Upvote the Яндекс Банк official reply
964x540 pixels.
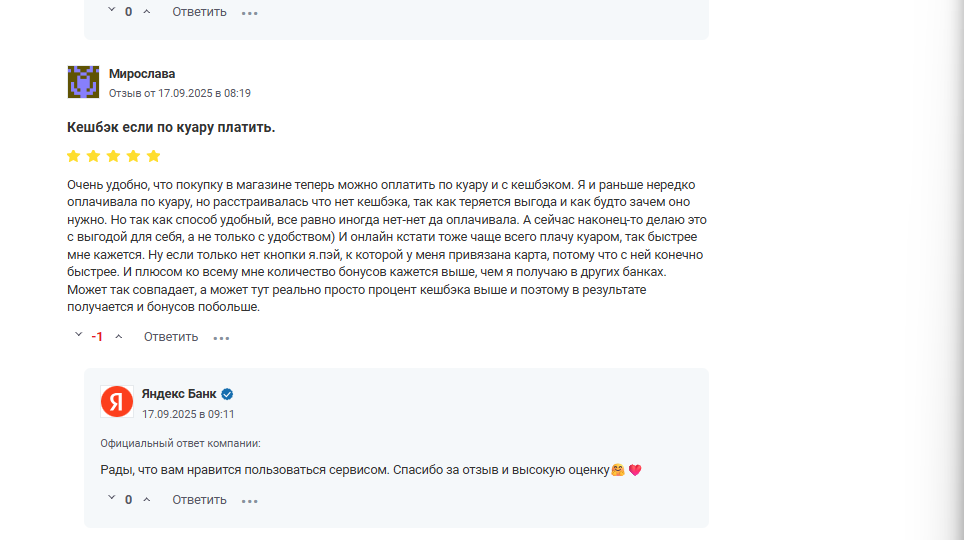coord(147,500)
